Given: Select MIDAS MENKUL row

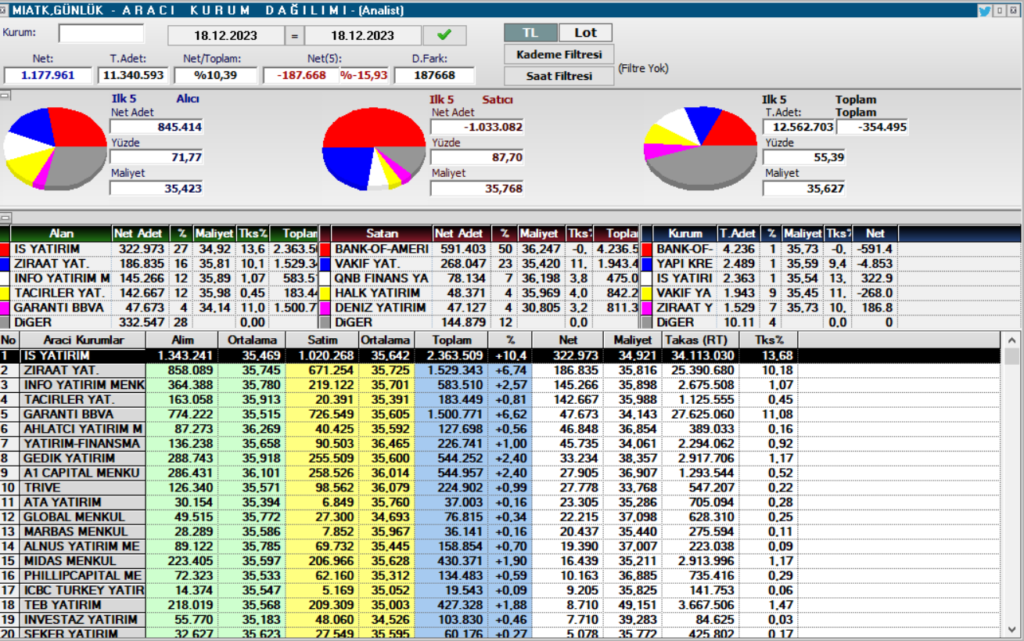Looking at the screenshot, I should (500, 561).
